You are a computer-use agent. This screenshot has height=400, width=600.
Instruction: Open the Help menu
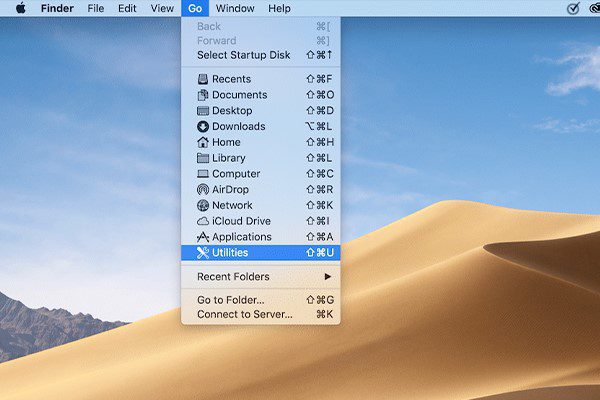click(279, 8)
